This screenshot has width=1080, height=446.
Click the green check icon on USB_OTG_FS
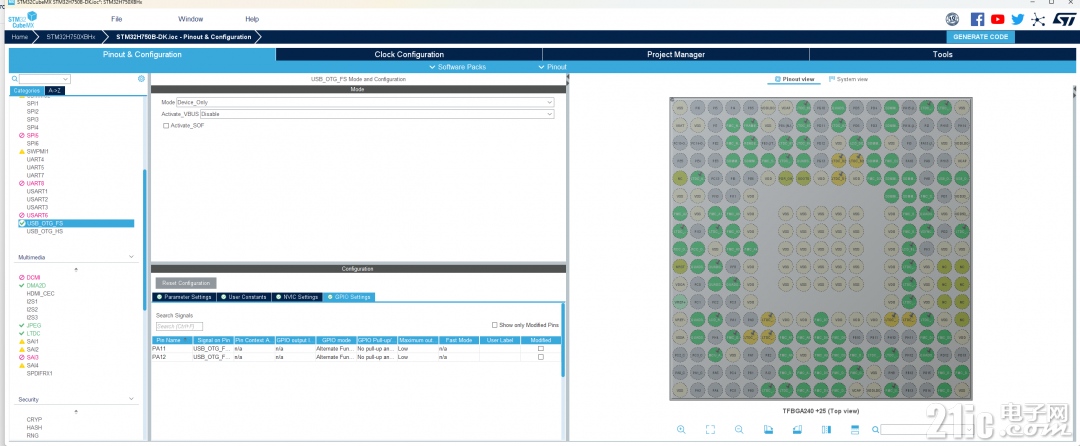point(22,223)
